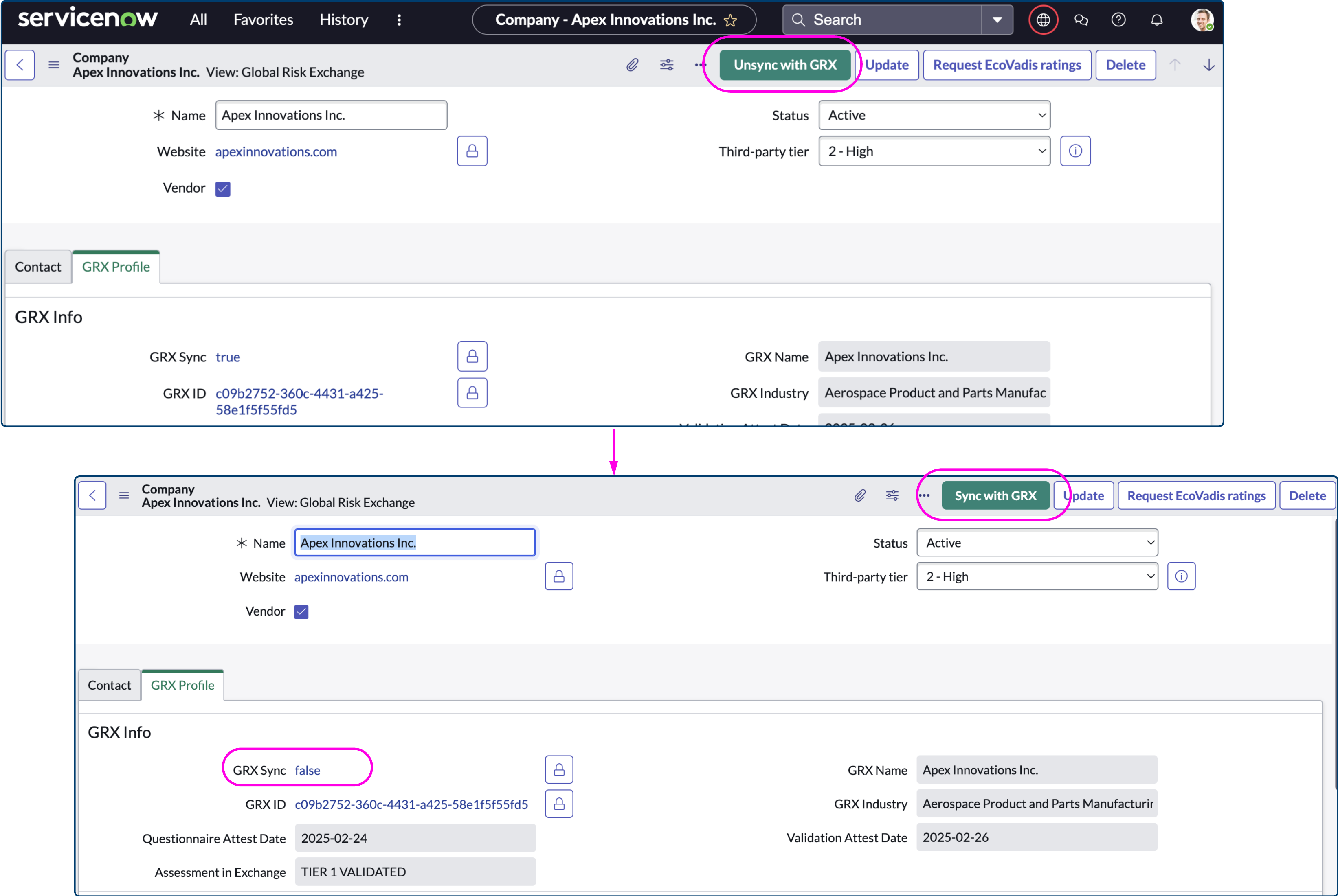The width and height of the screenshot is (1338, 896).
Task: Click the Name field in the top form
Action: (x=331, y=115)
